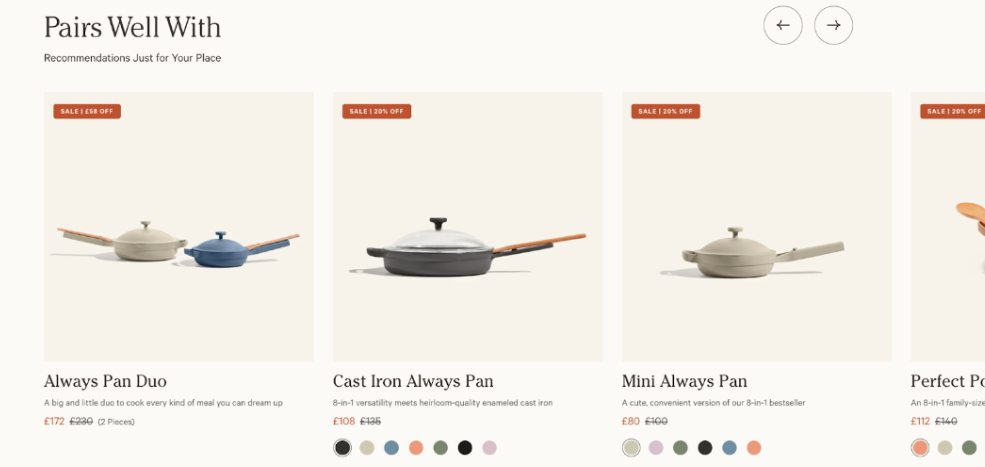Click the Cast Iron Always Pan title
Viewport: 985px width, 467px height.
[x=413, y=382]
